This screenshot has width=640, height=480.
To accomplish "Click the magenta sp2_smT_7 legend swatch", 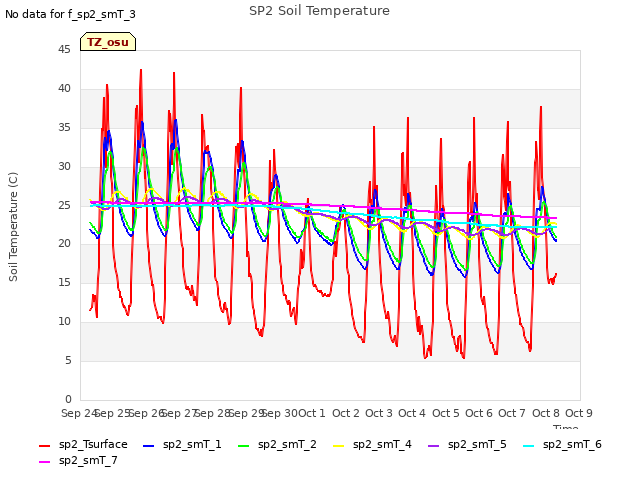I will coord(44,462).
